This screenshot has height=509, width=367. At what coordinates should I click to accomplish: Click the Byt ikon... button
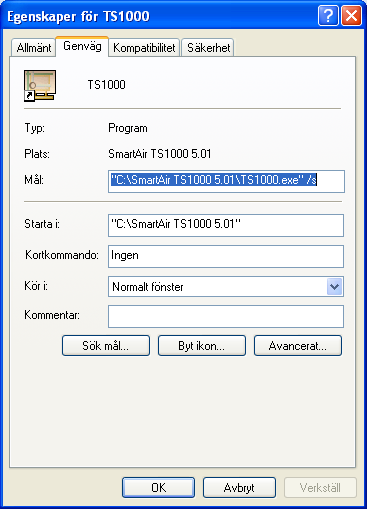(202, 346)
